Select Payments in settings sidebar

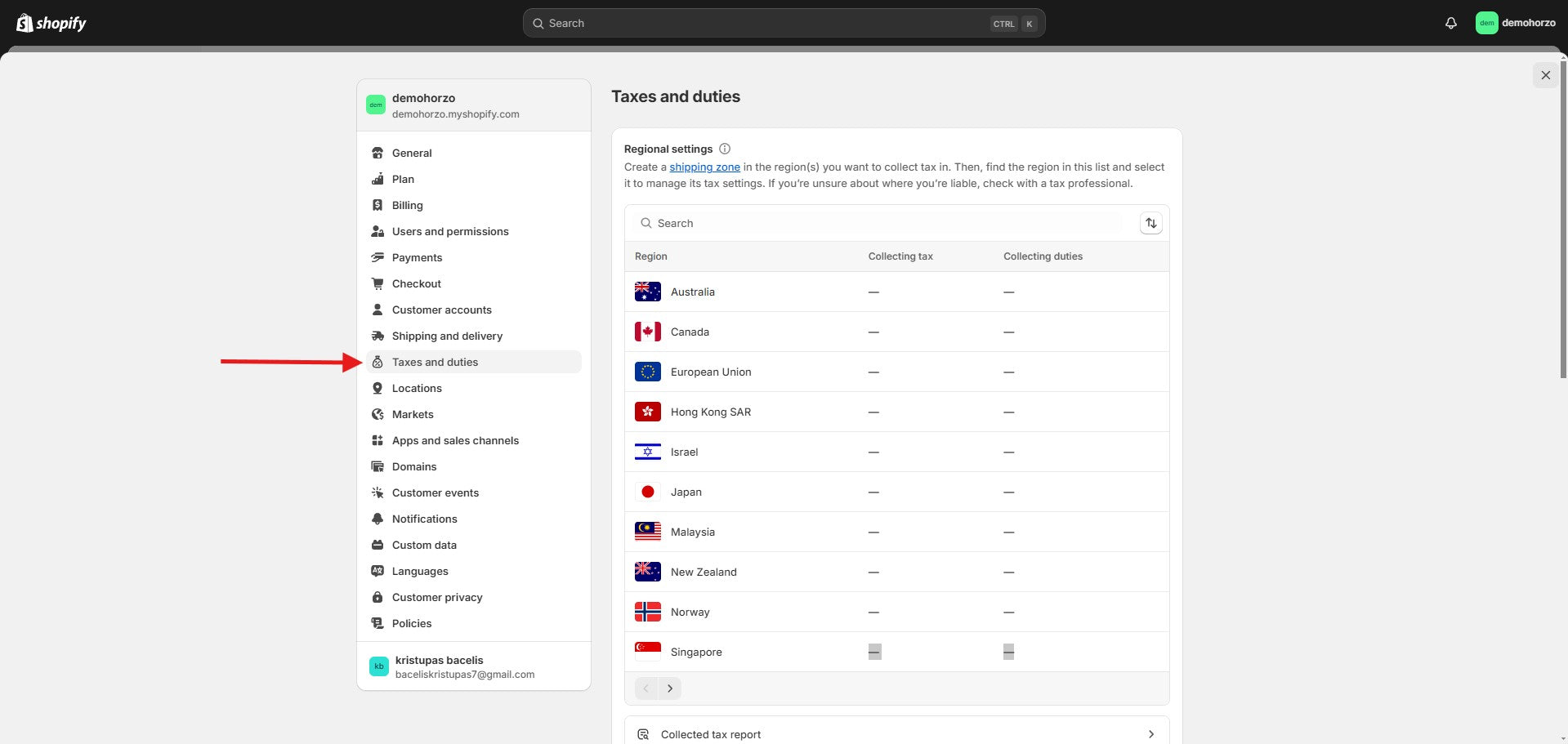pos(417,257)
